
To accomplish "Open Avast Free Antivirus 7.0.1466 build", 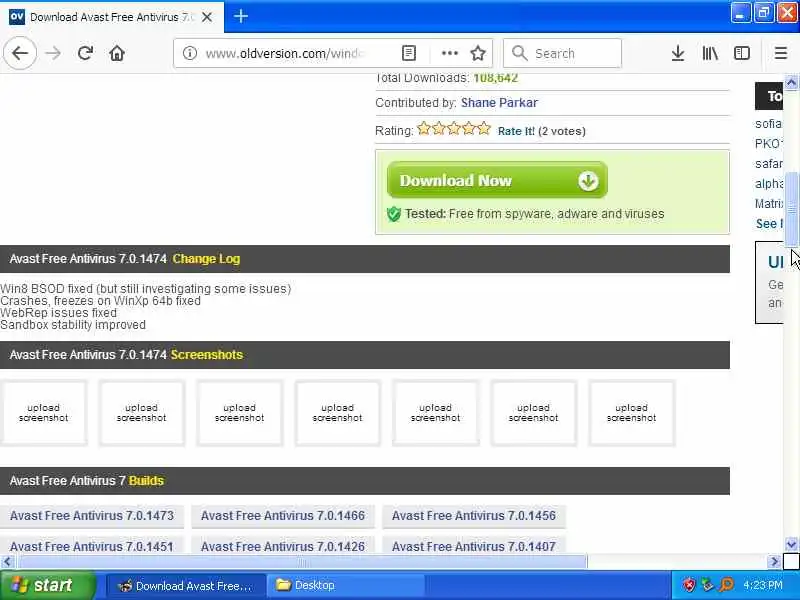I will click(283, 516).
